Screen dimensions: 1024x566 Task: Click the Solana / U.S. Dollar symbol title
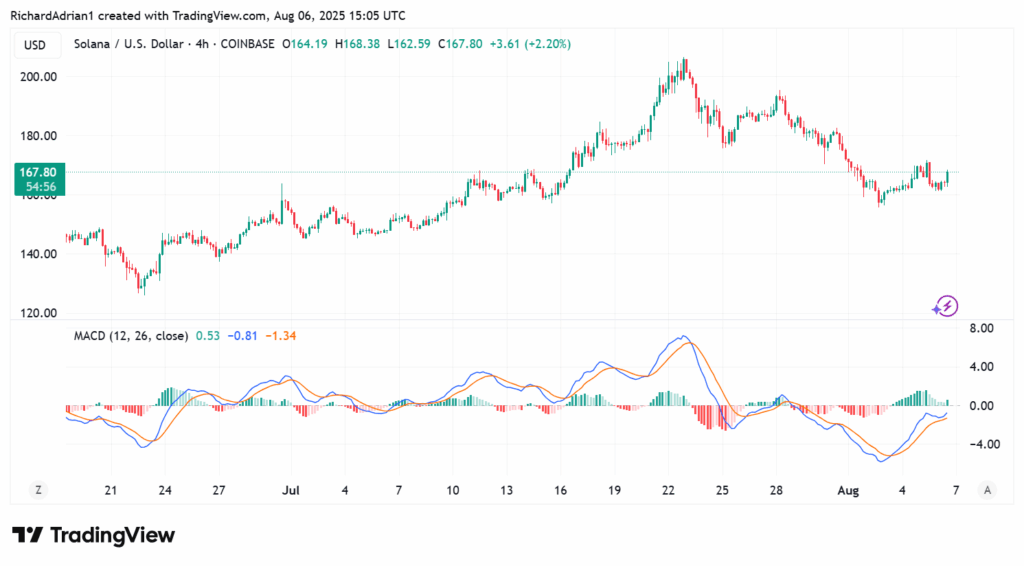click(x=129, y=44)
